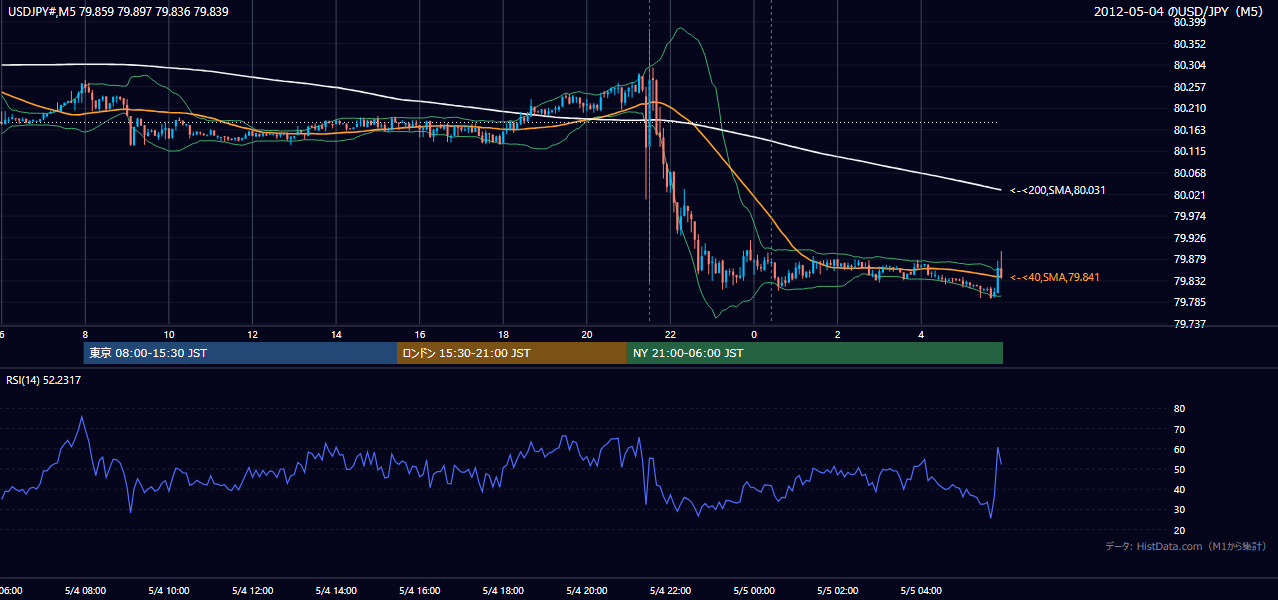Click the 5/4 12:00 time label
The width and height of the screenshot is (1278, 600).
[x=252, y=591]
